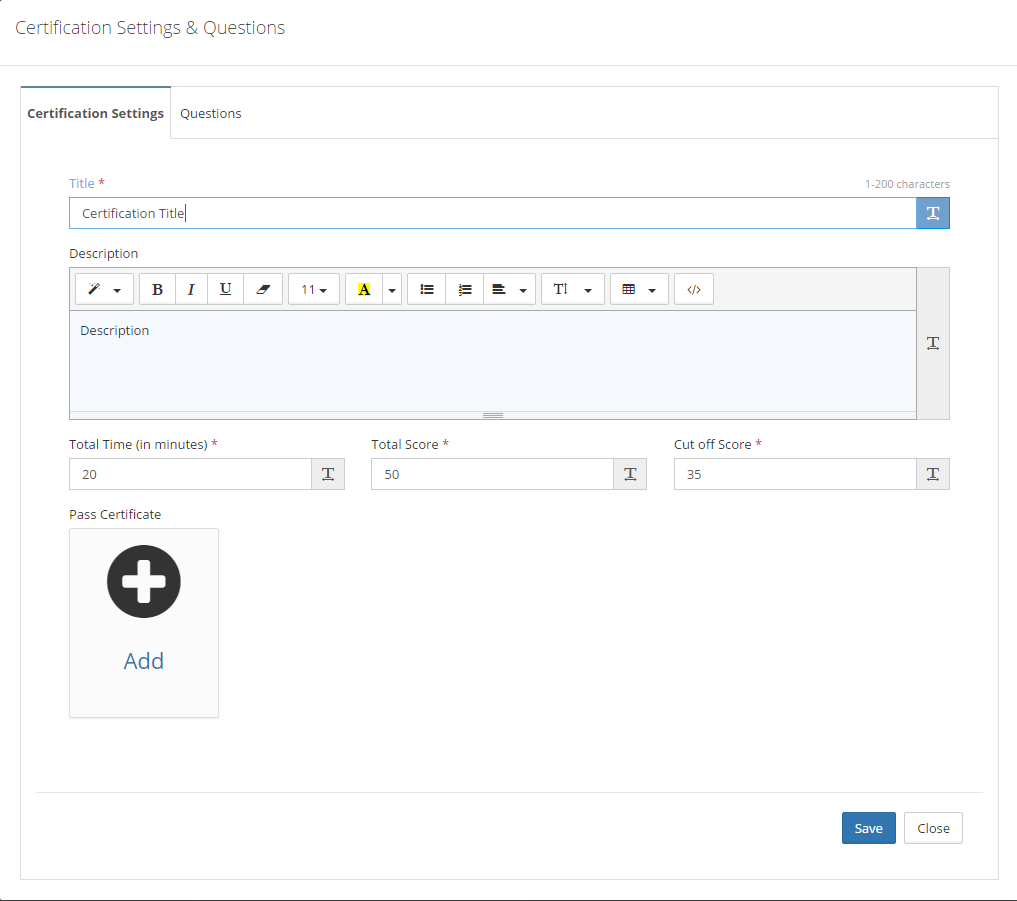The width and height of the screenshot is (1017, 901).
Task: Click the Save button
Action: 868,828
